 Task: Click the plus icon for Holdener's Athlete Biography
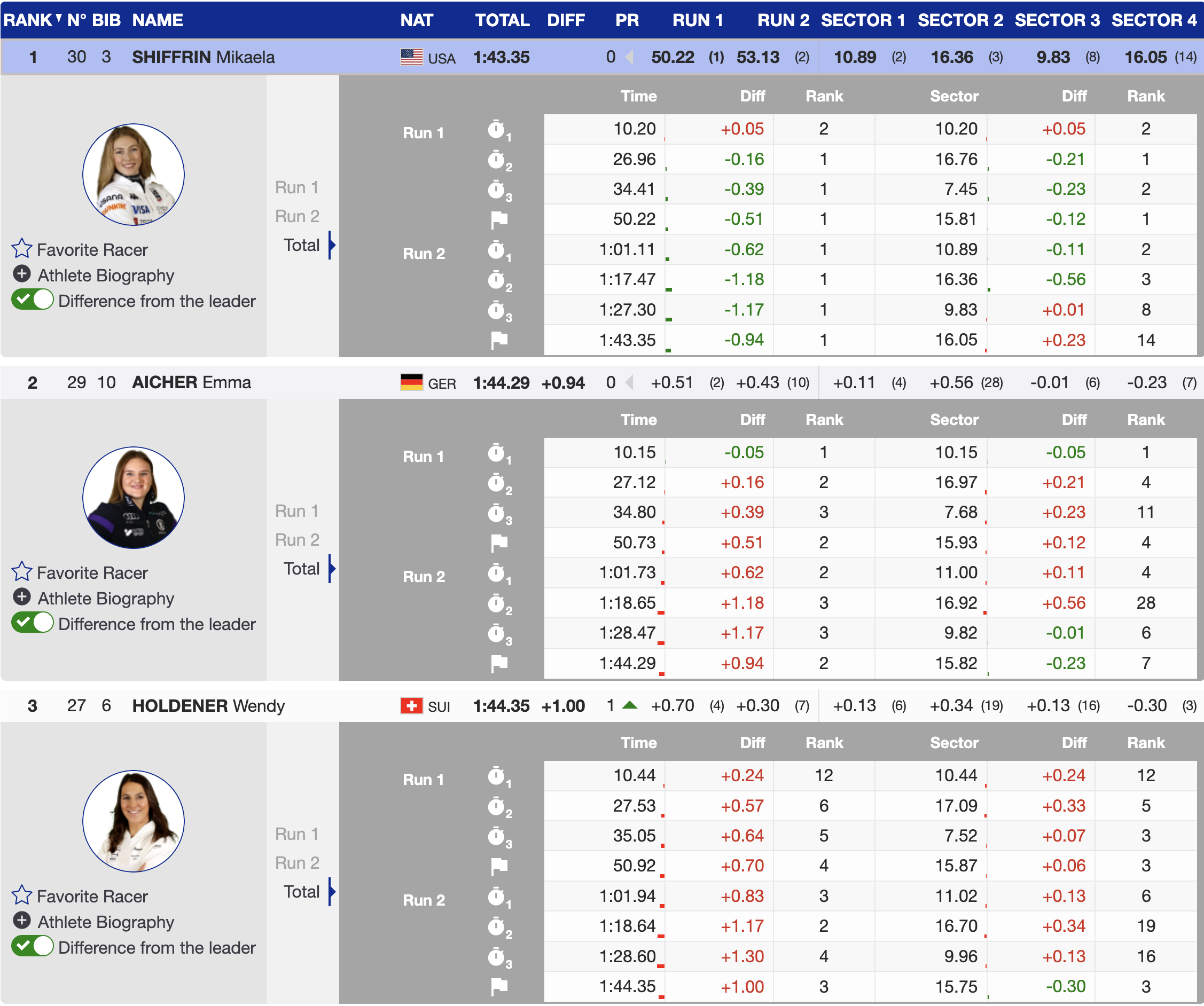tap(22, 921)
